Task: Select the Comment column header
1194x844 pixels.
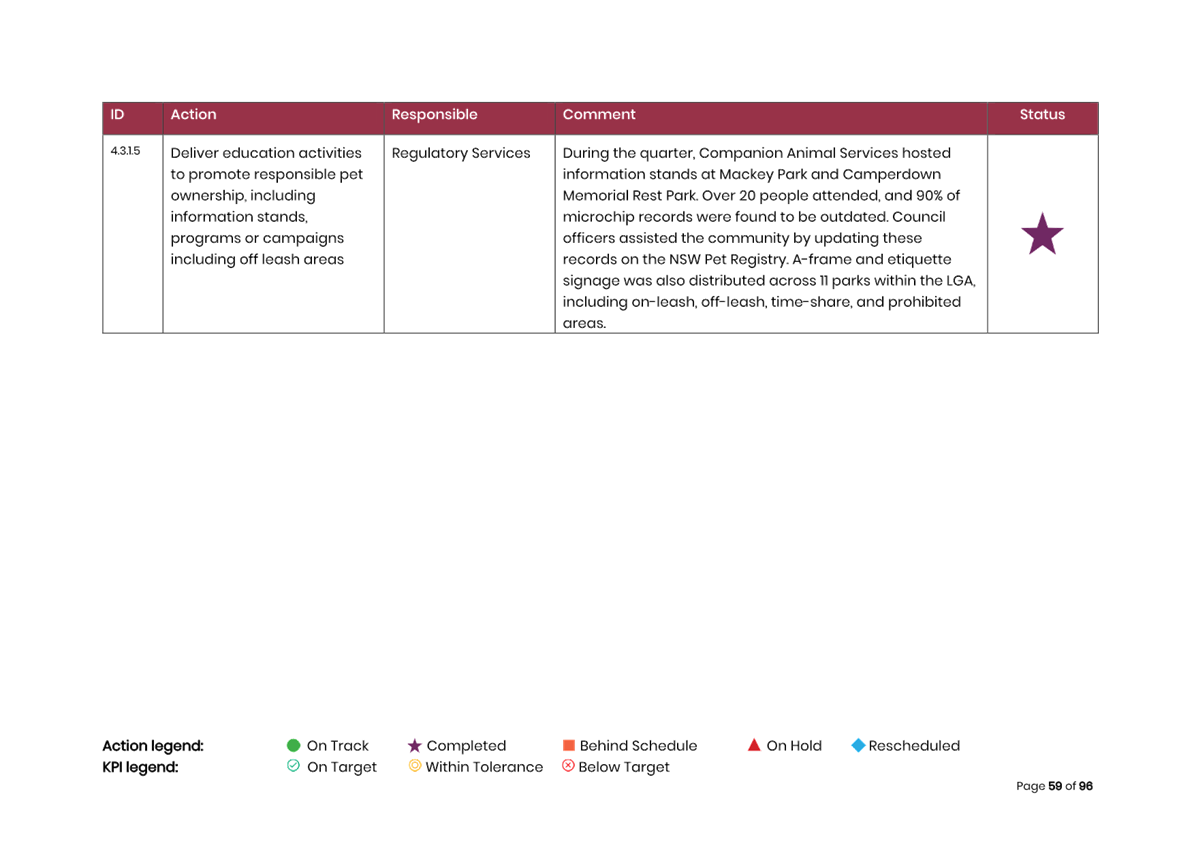Action: point(599,115)
